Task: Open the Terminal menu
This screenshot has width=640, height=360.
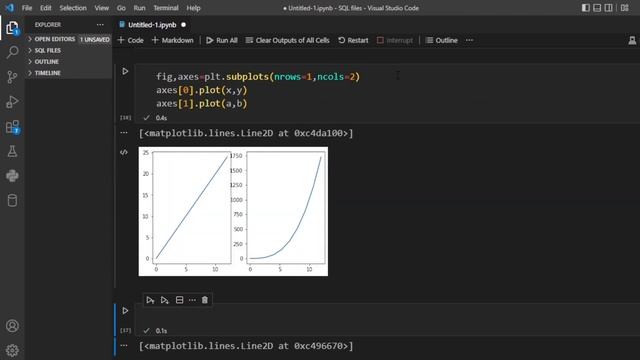Action: tap(166, 8)
